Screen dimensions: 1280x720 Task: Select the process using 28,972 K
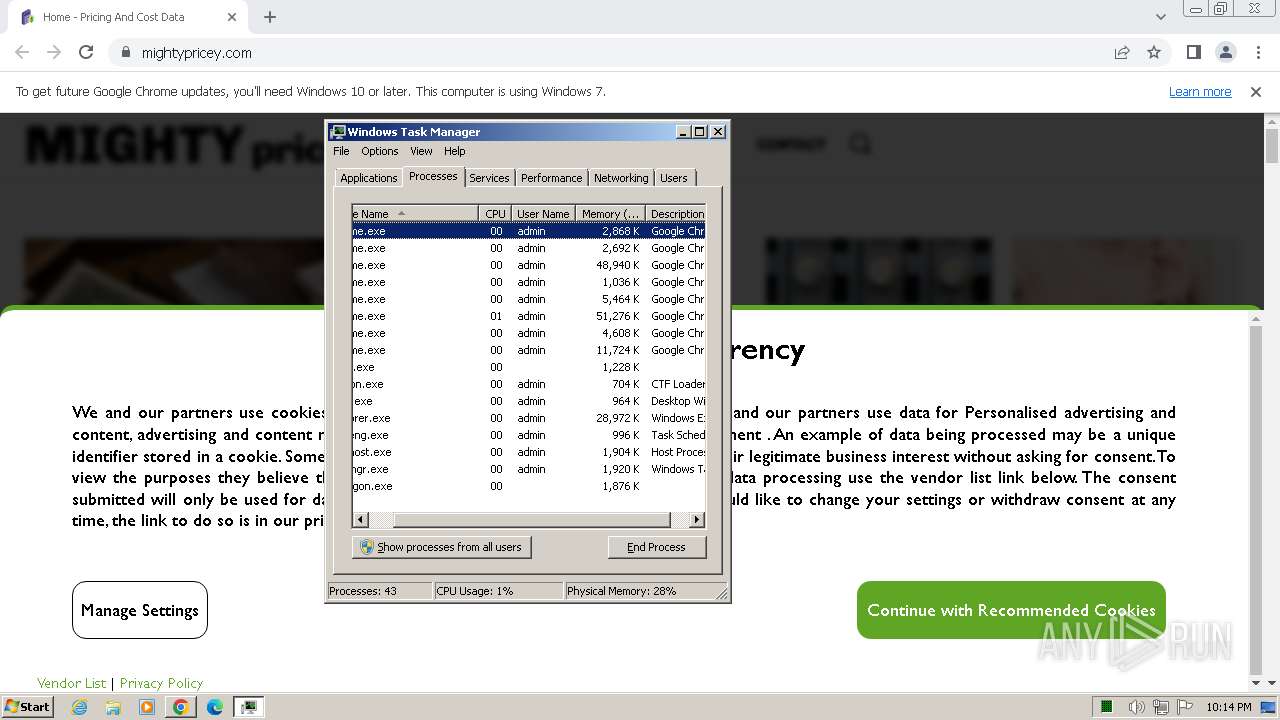pos(529,418)
